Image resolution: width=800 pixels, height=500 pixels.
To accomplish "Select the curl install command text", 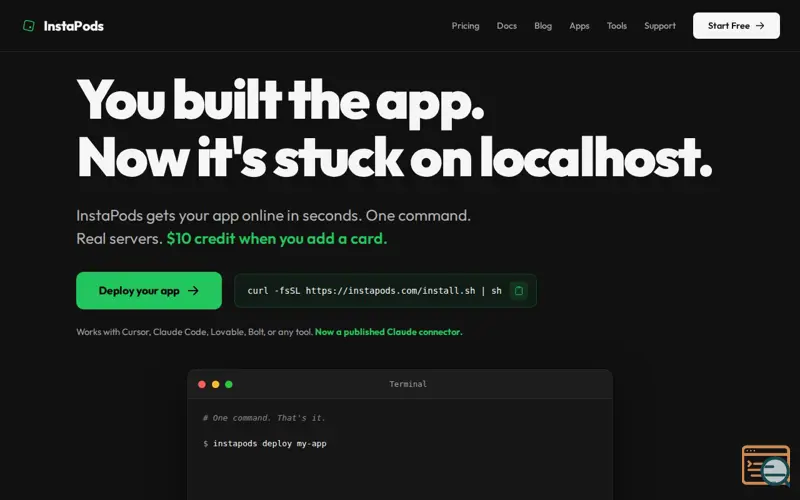I will [374, 291].
